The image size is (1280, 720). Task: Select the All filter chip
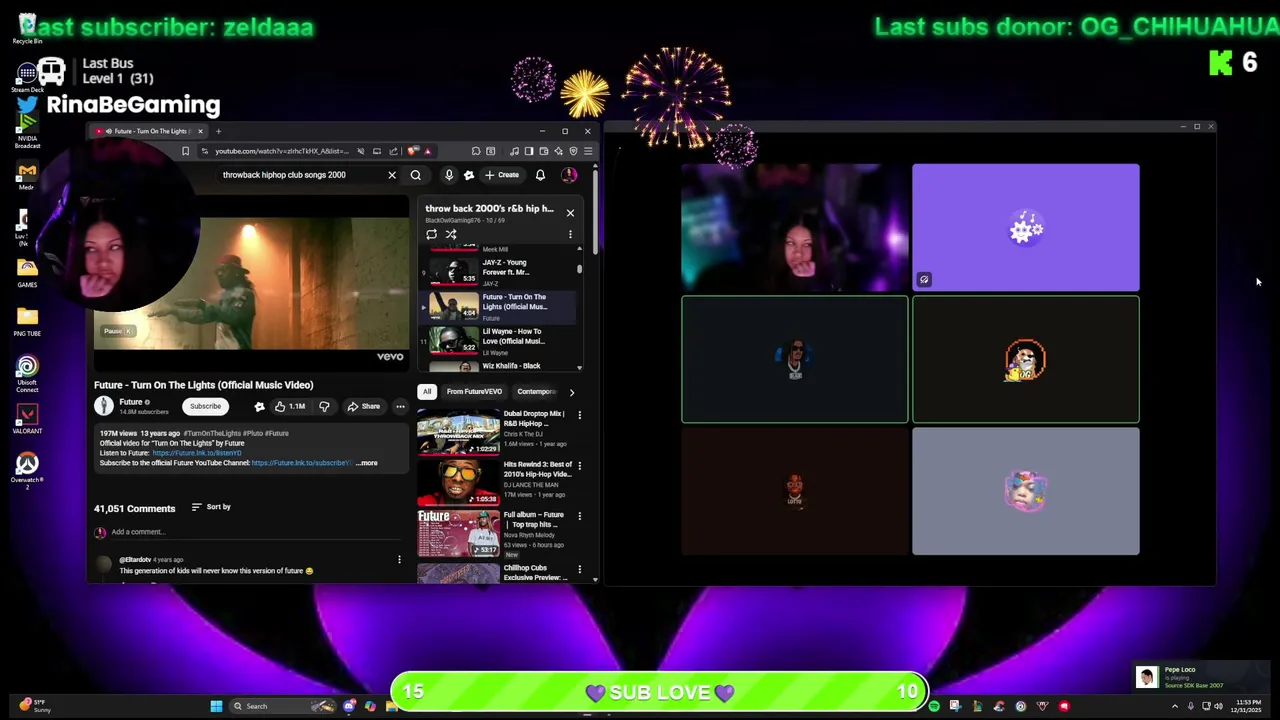427,392
